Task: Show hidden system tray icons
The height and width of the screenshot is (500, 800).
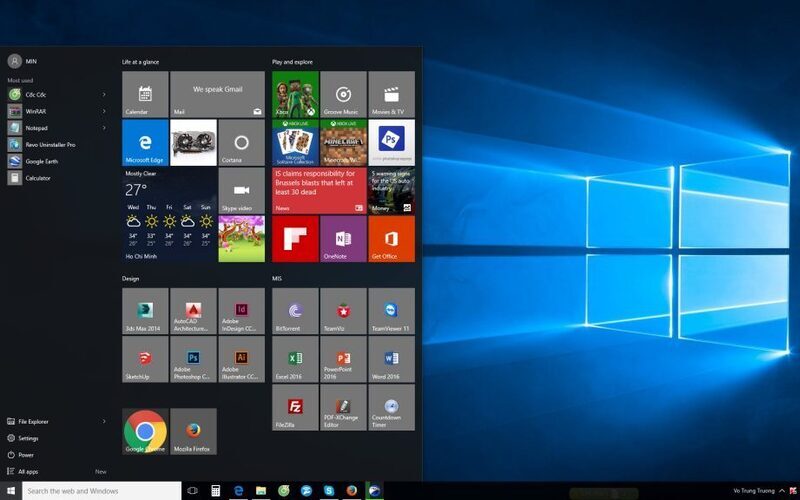Action: click(782, 491)
